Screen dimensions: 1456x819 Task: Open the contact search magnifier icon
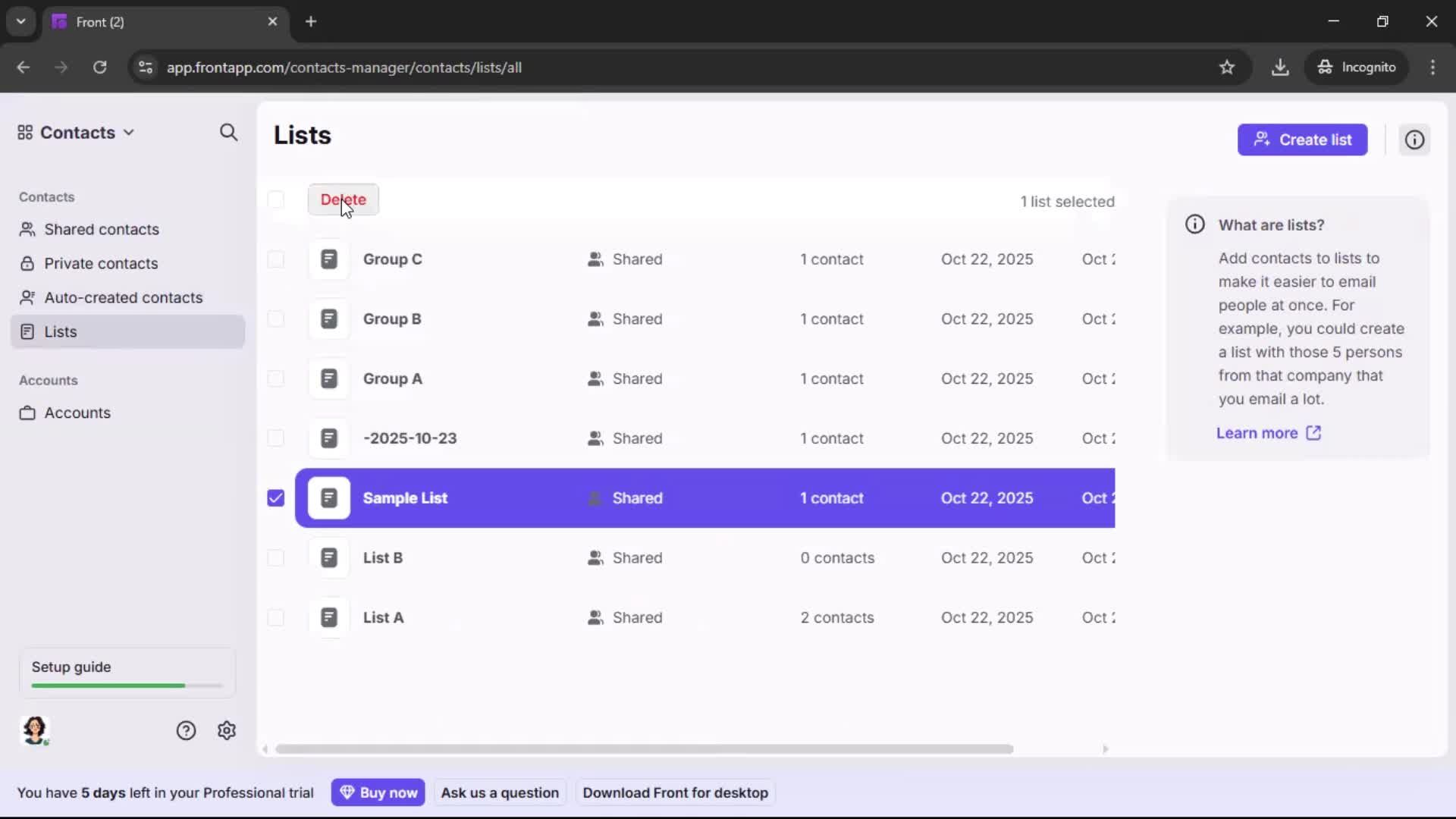(229, 133)
